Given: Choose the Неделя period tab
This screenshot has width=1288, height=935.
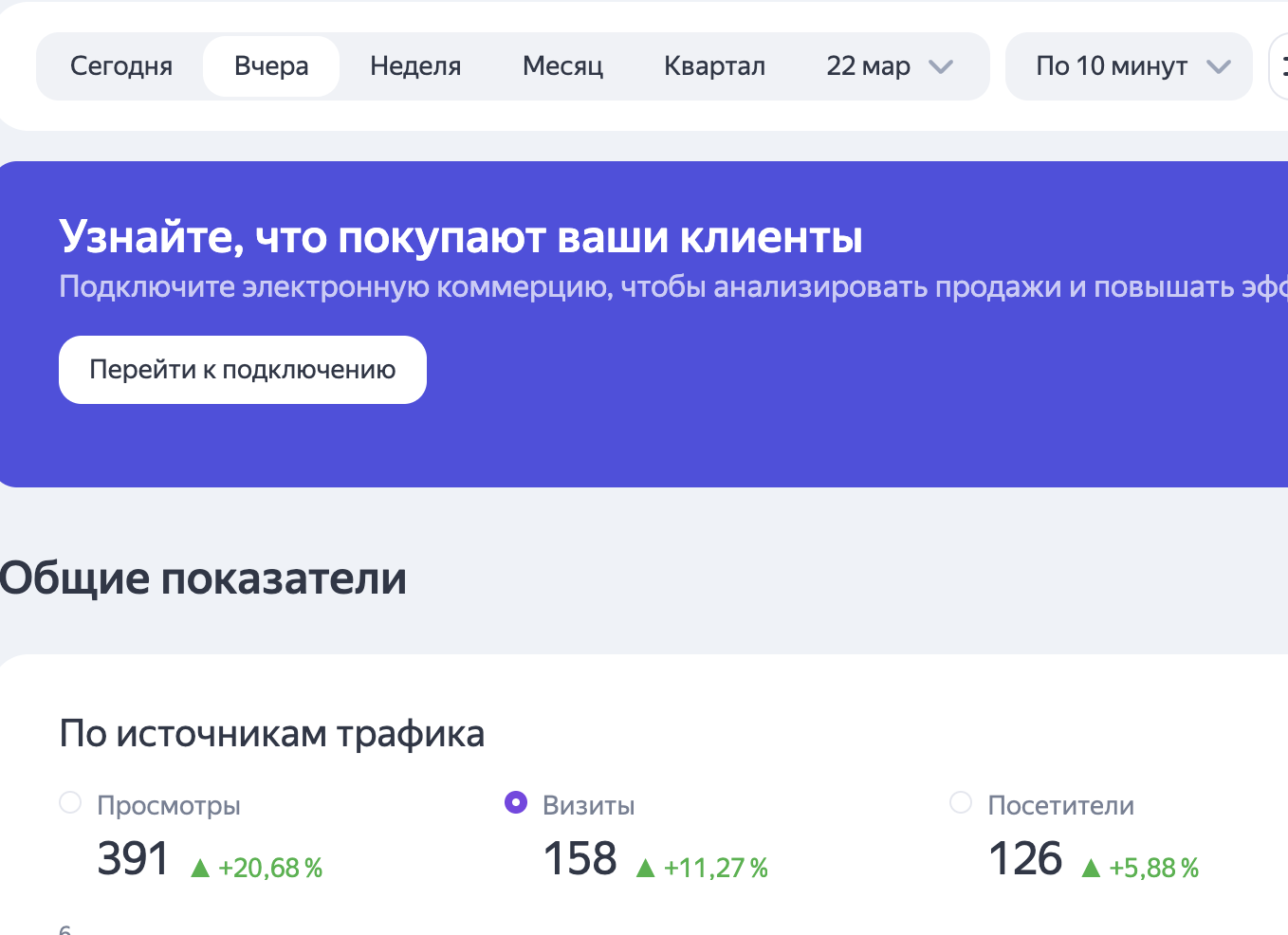Looking at the screenshot, I should pyautogui.click(x=415, y=66).
